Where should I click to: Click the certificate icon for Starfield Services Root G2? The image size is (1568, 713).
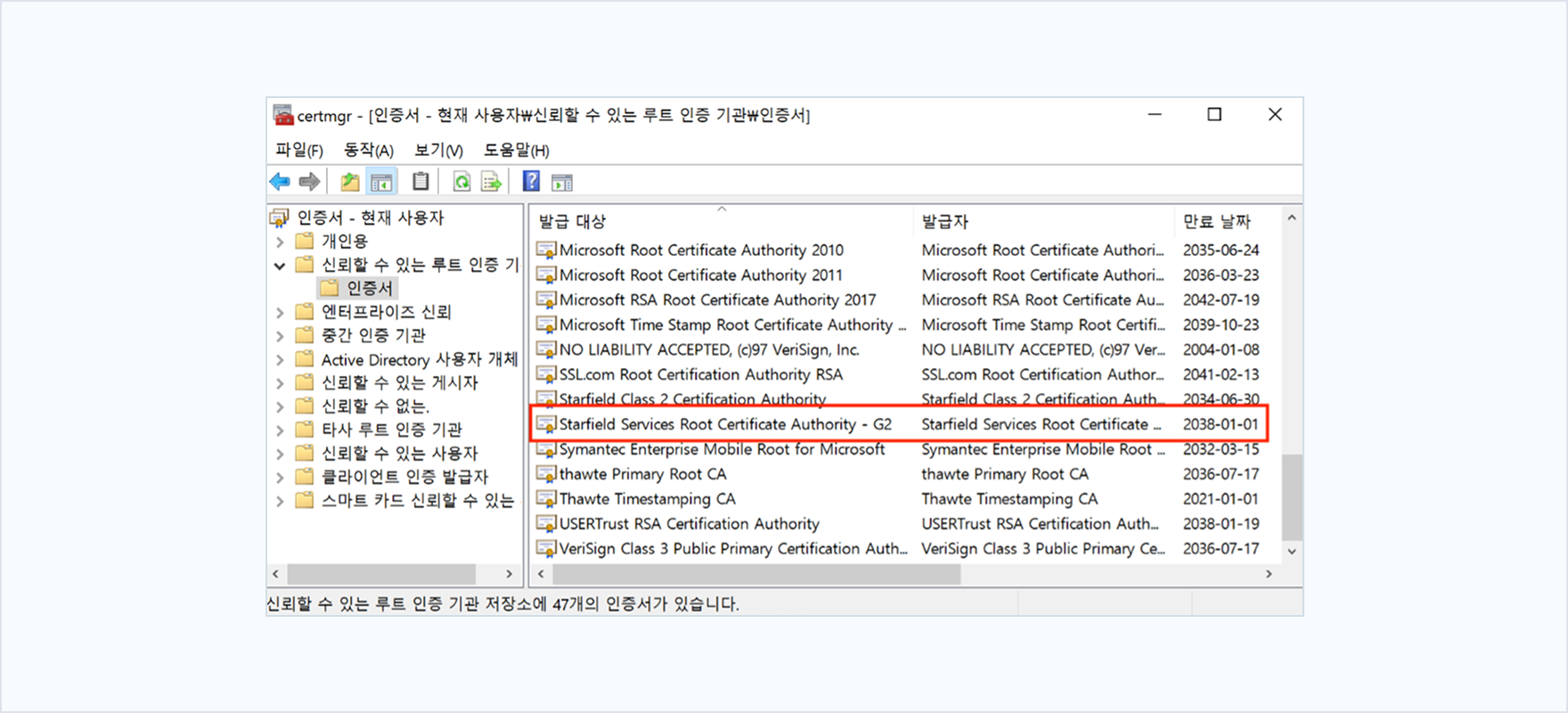point(546,424)
